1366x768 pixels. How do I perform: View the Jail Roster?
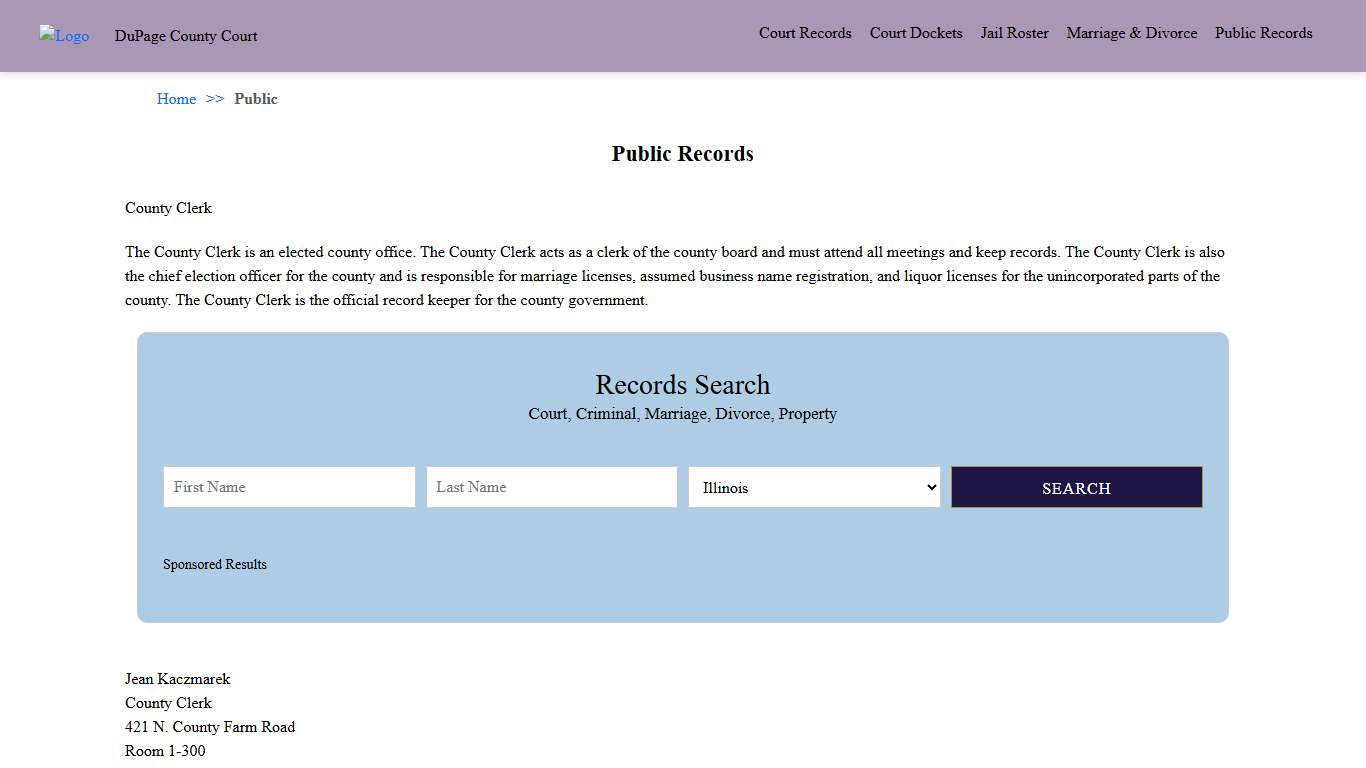tap(1014, 33)
